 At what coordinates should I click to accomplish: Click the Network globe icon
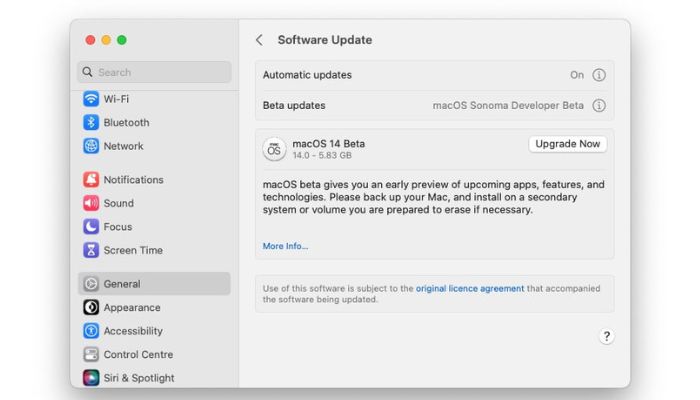point(91,146)
